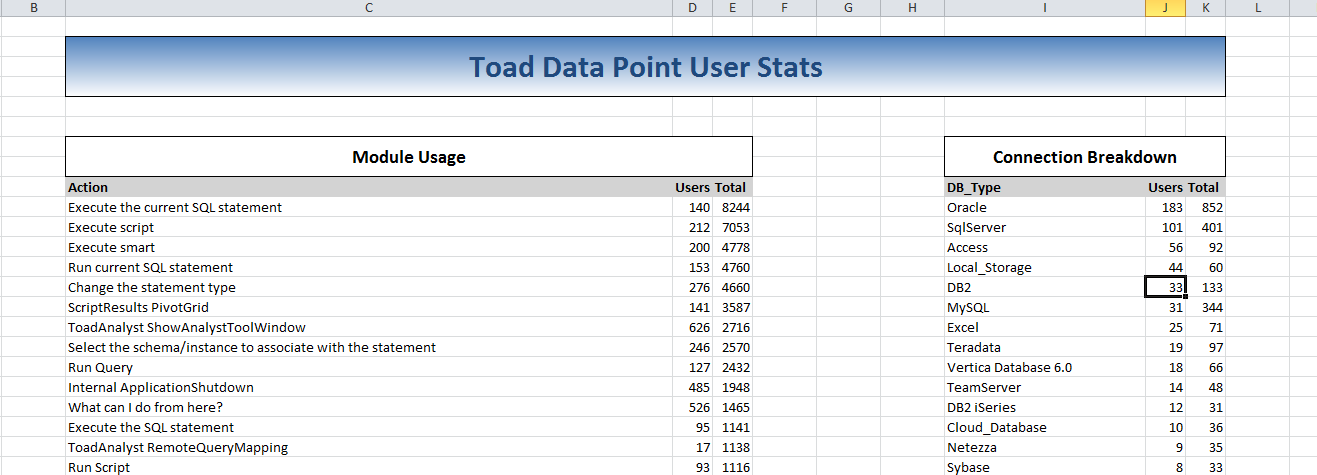Select column C header

[x=368, y=8]
